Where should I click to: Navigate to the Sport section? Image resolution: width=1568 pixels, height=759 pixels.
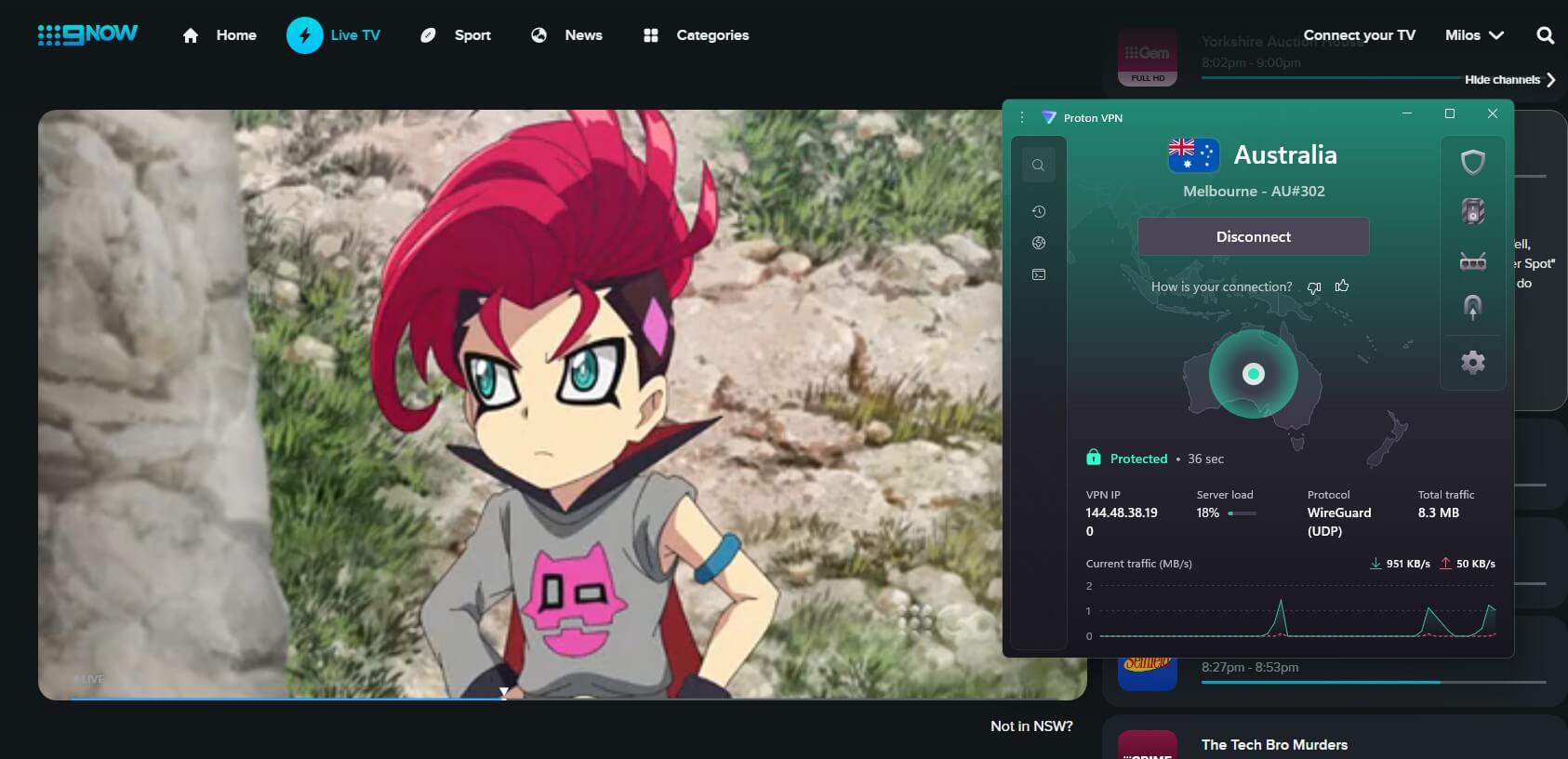(x=455, y=35)
